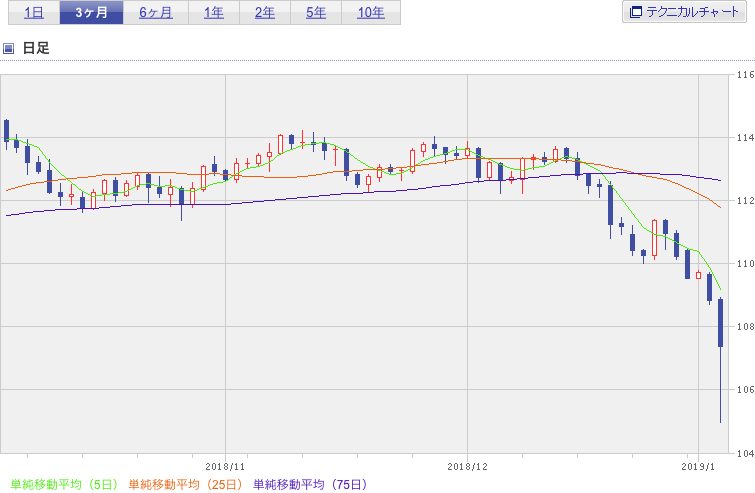Click the 2018/12 date axis label

point(467,467)
